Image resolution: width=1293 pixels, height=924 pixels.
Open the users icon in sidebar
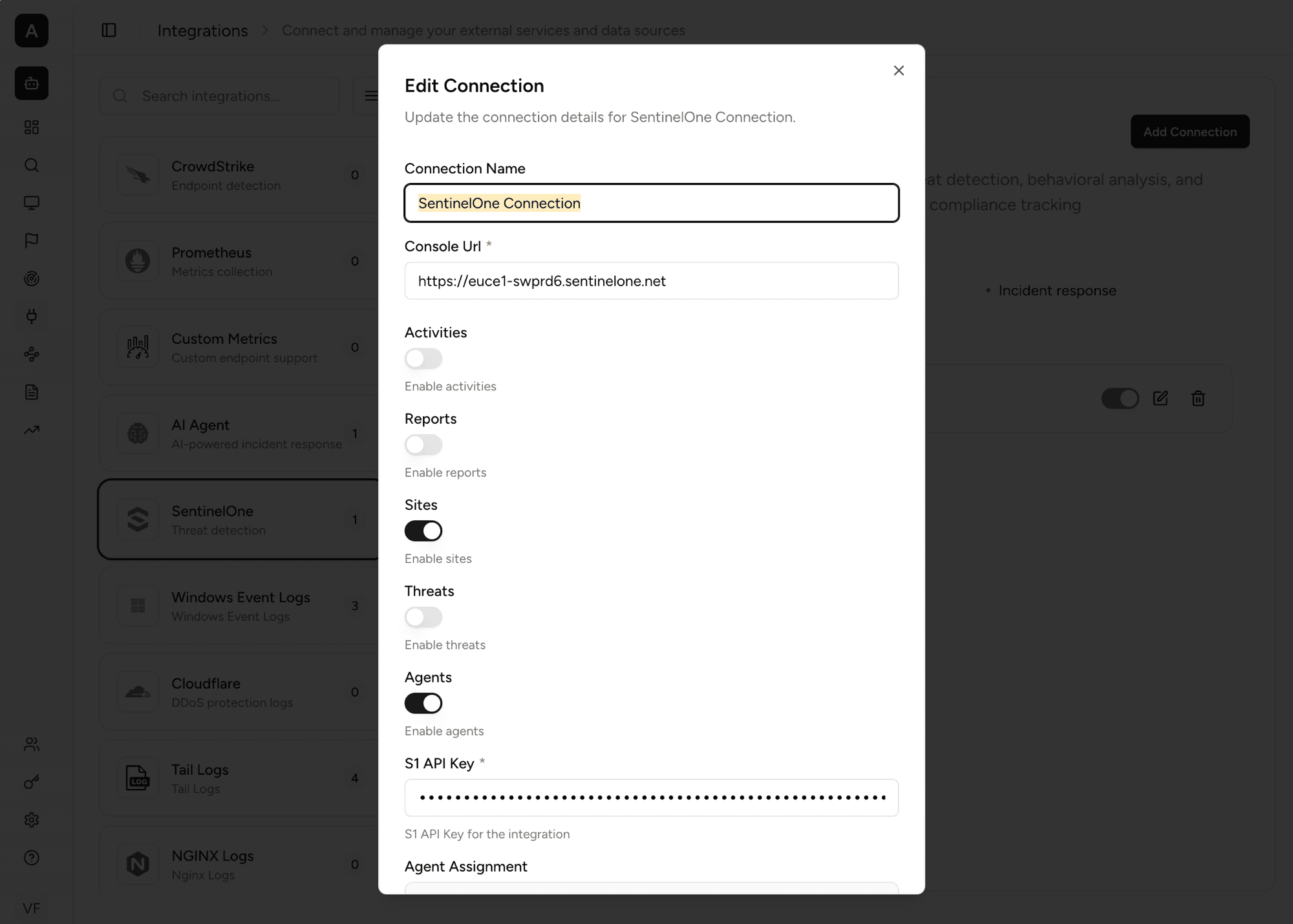[x=32, y=744]
